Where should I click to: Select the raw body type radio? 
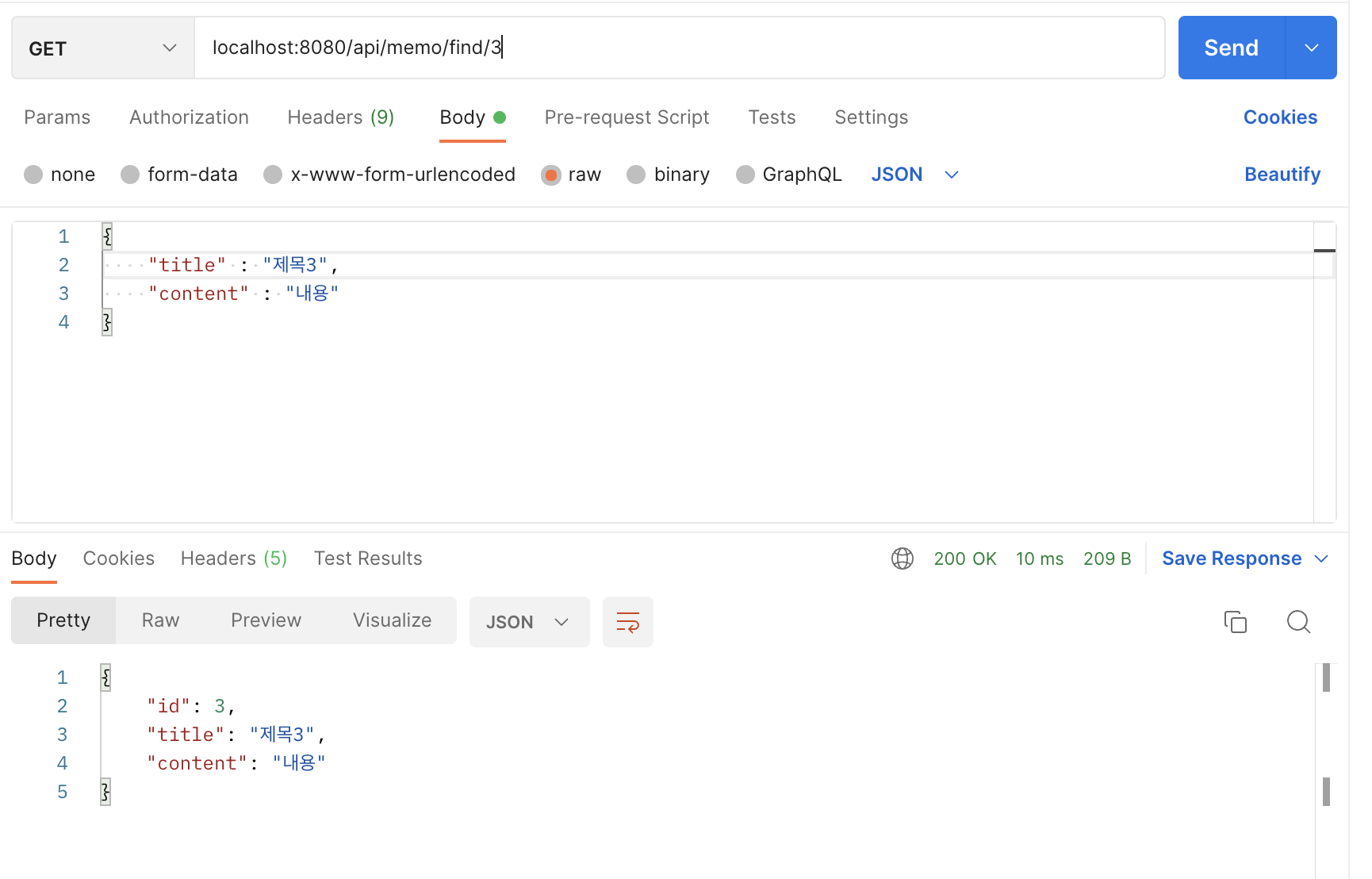550,175
